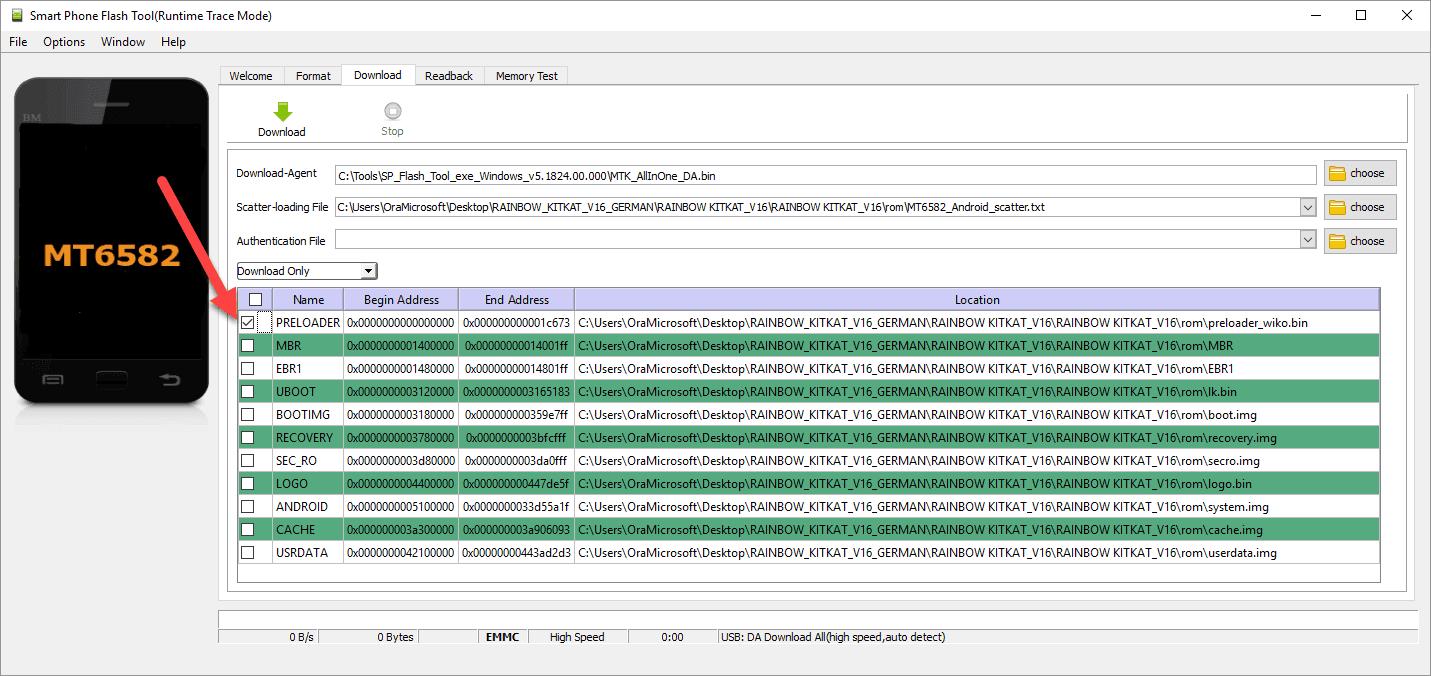
Task: Click the USB: DA Download All status text
Action: 833,637
